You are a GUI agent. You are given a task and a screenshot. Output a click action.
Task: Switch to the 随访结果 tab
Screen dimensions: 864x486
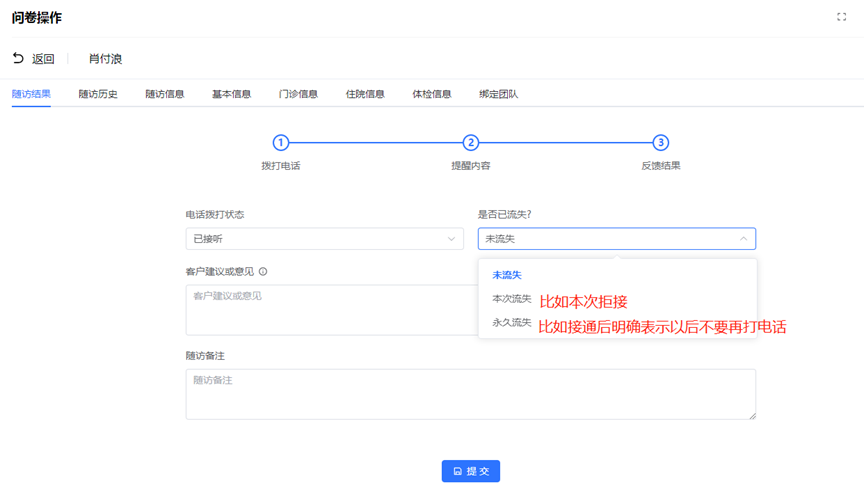(x=31, y=94)
